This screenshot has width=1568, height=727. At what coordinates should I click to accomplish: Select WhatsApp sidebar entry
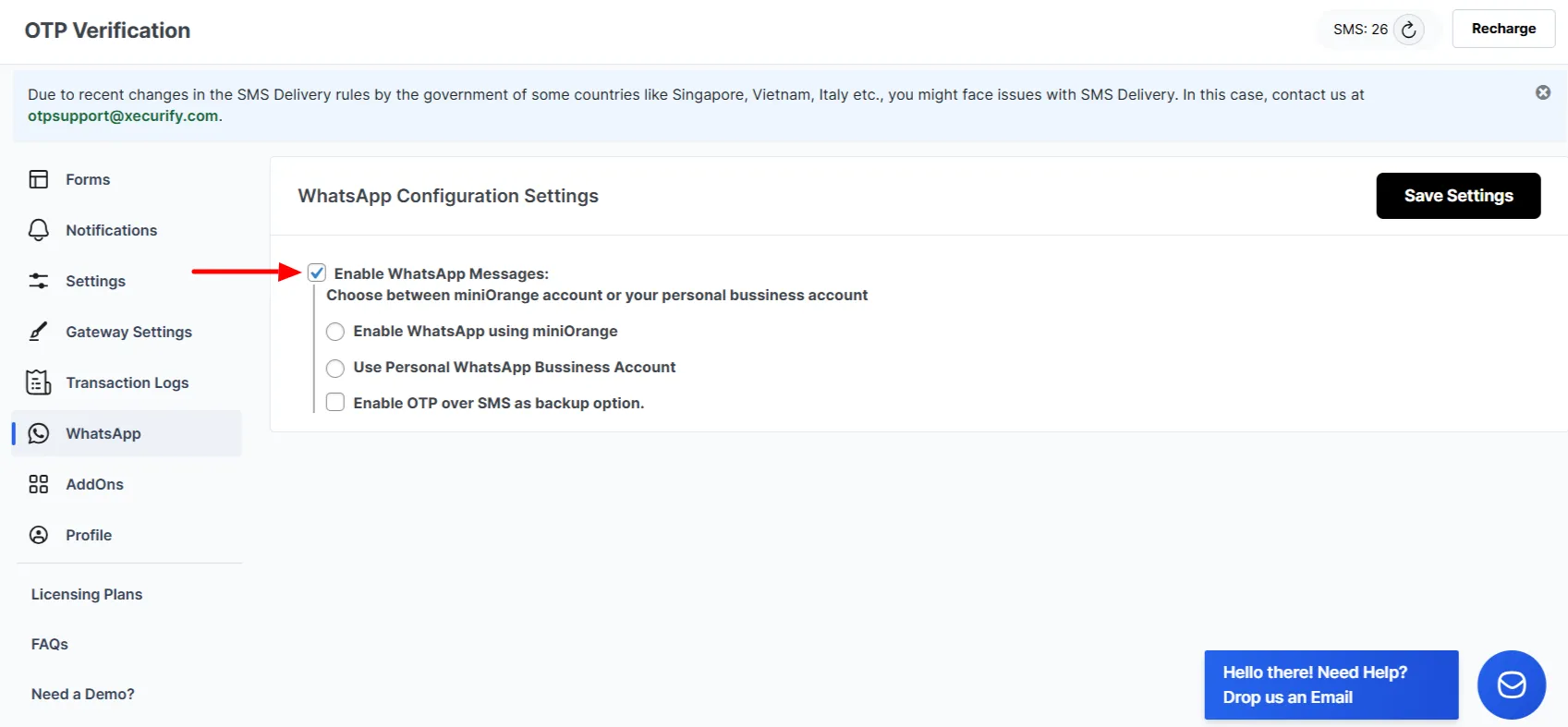[128, 433]
